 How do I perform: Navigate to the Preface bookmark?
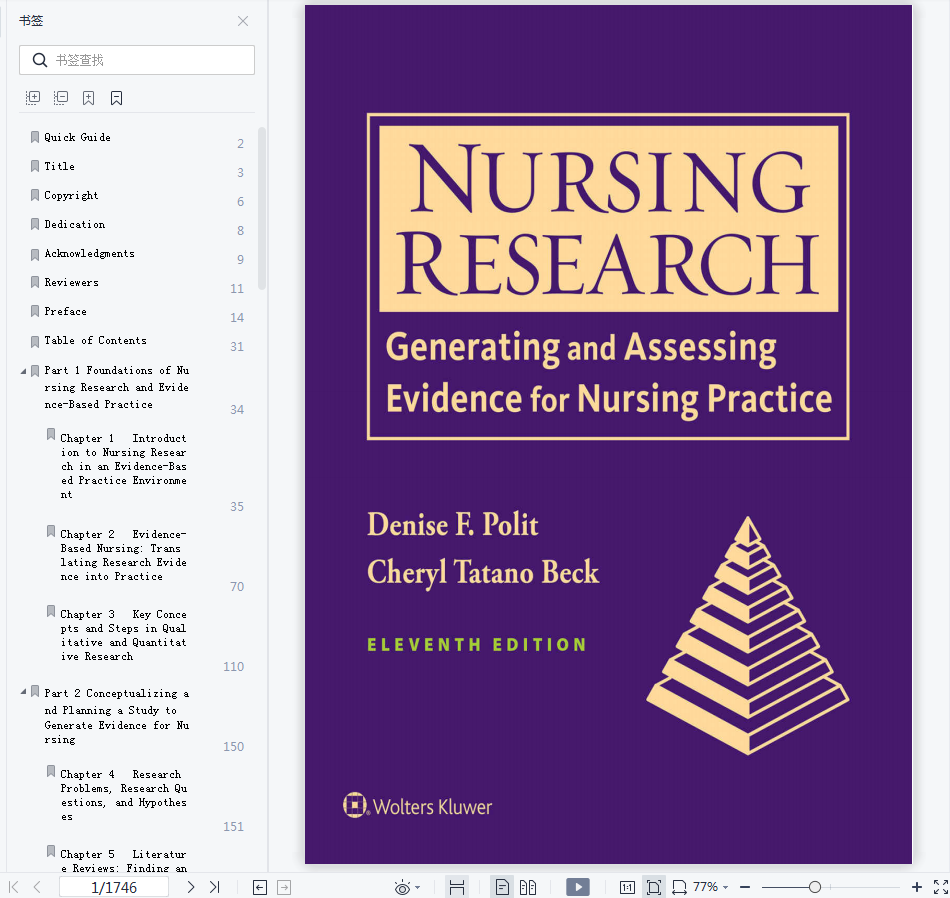[65, 312]
